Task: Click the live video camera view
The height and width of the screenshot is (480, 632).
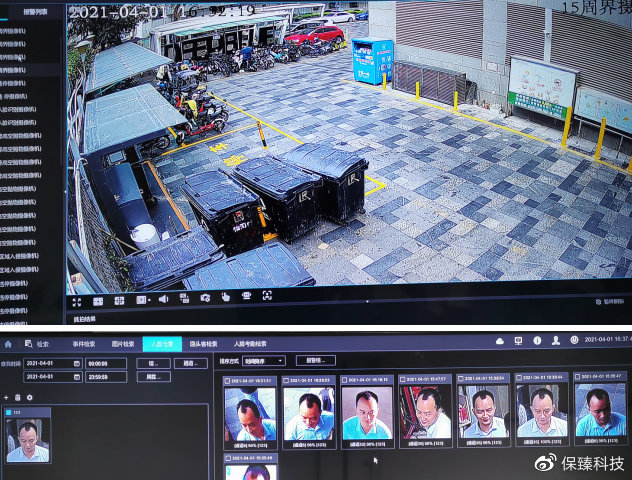Action: 349,145
